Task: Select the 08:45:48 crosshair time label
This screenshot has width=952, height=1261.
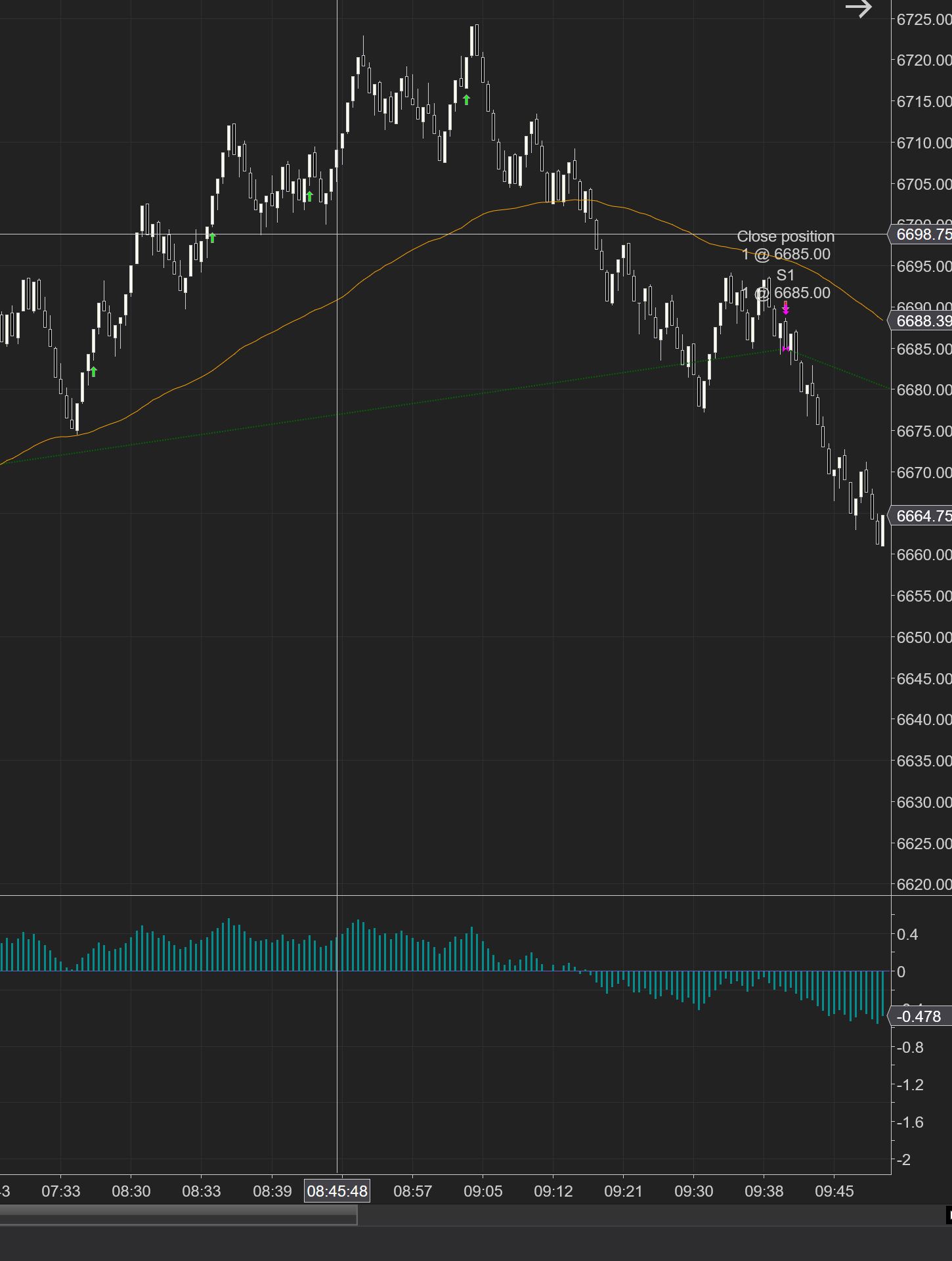Action: 337,1191
